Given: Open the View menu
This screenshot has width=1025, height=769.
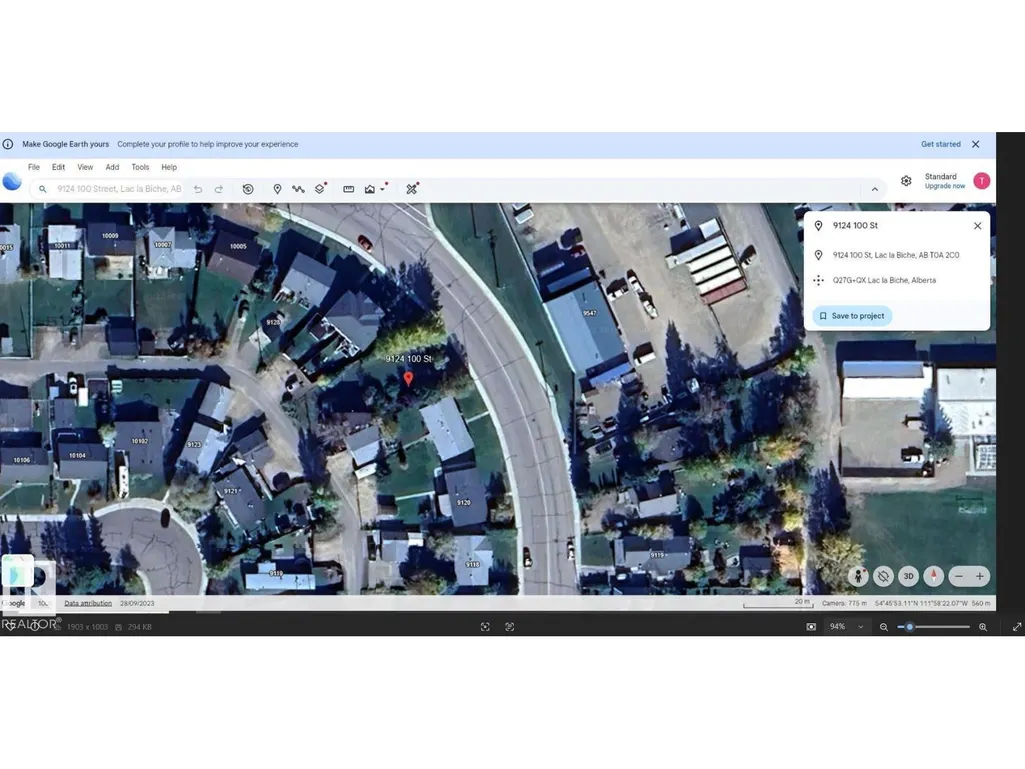Looking at the screenshot, I should 85,167.
